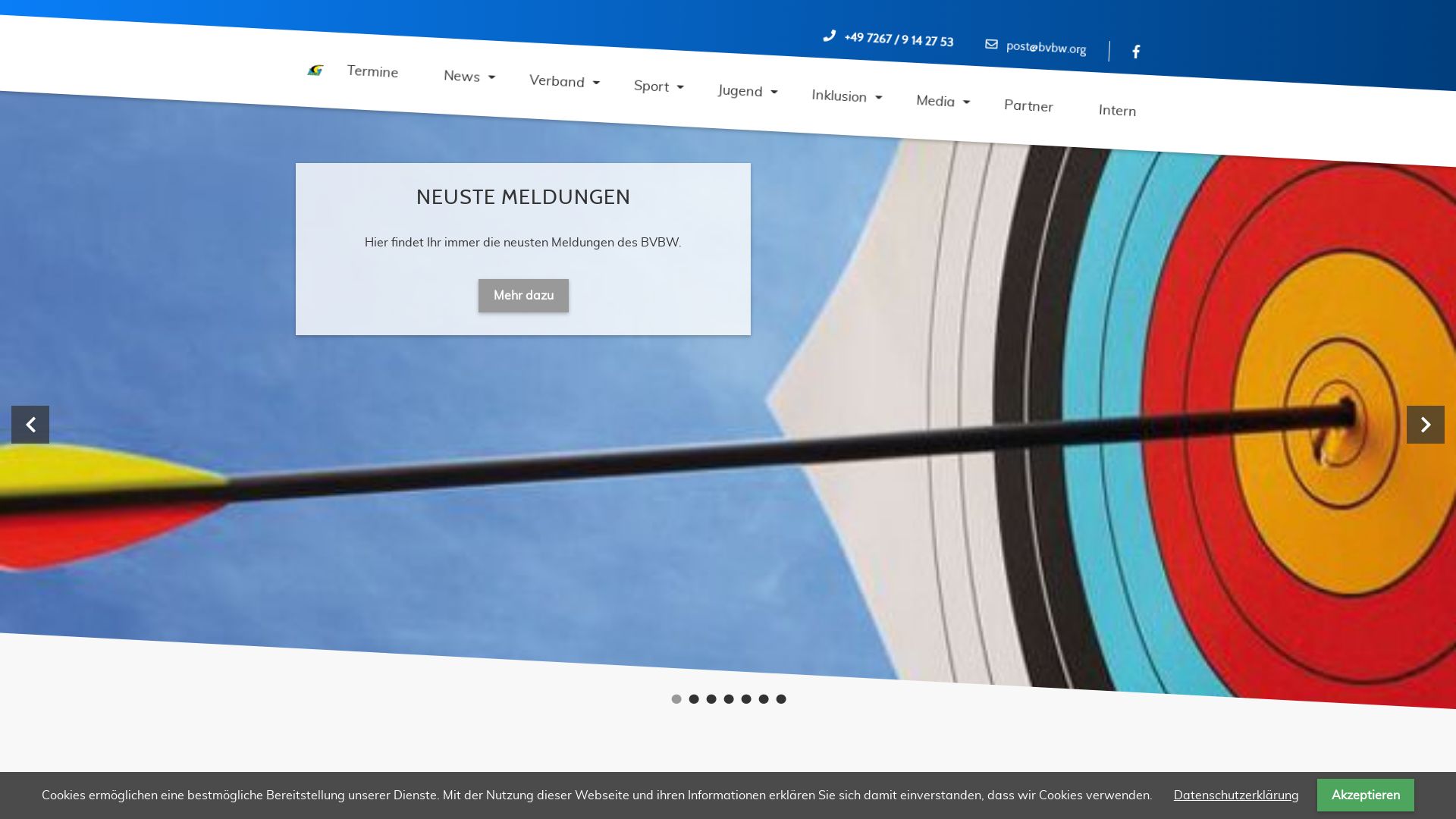The height and width of the screenshot is (819, 1456).
Task: Open the Inklusion menu item
Action: [839, 96]
